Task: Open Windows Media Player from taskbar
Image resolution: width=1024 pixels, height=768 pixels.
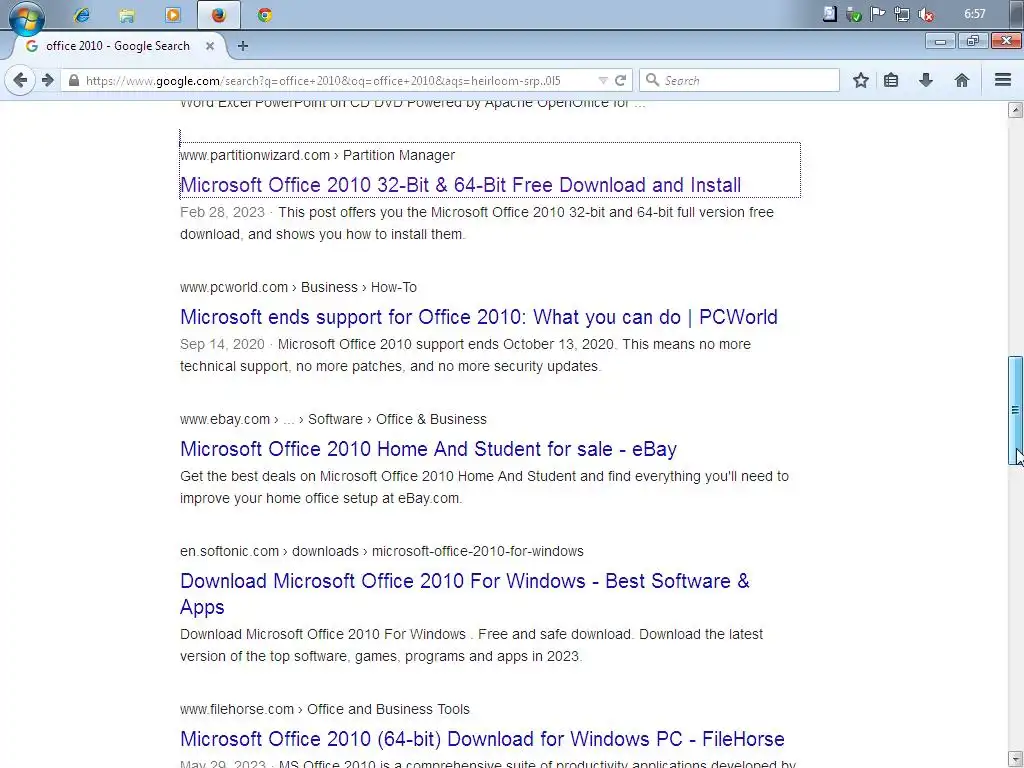Action: [172, 15]
